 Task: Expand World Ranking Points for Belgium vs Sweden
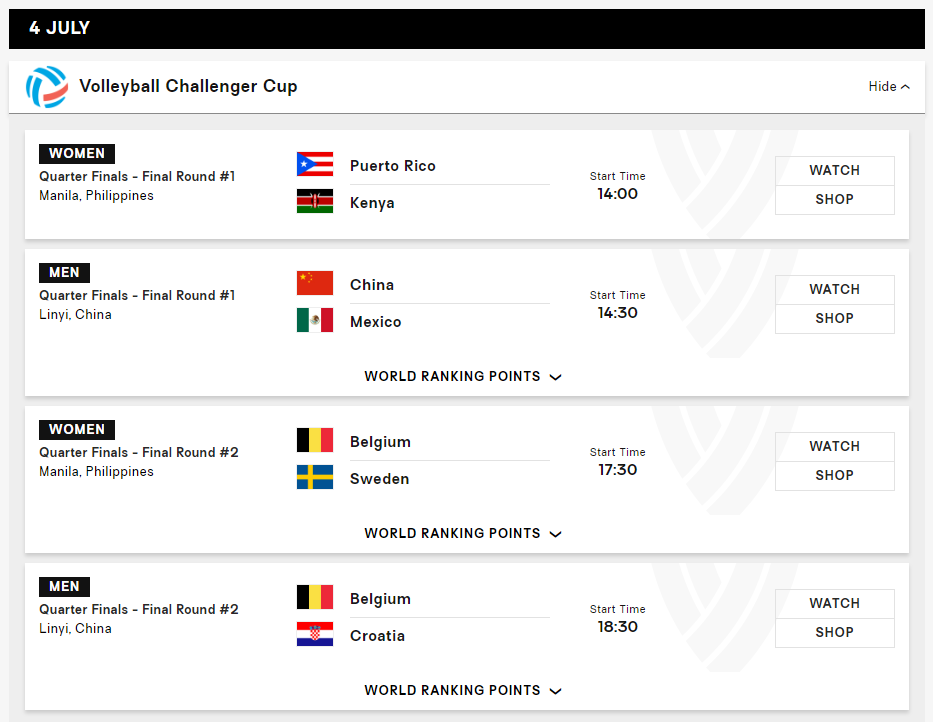(463, 534)
